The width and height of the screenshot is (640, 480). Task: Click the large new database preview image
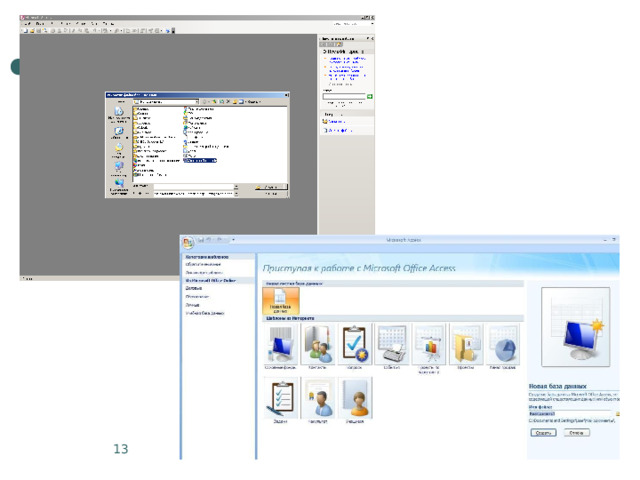coord(576,327)
